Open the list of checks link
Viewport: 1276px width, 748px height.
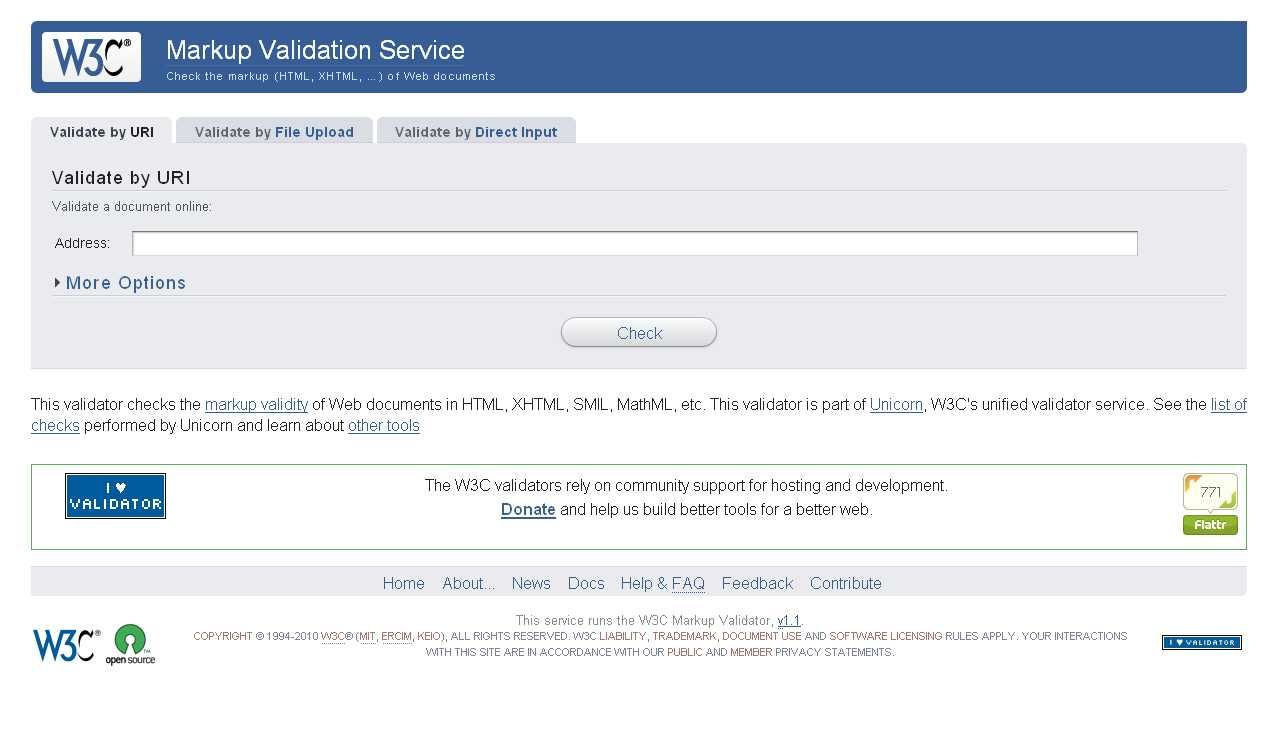tap(1228, 405)
